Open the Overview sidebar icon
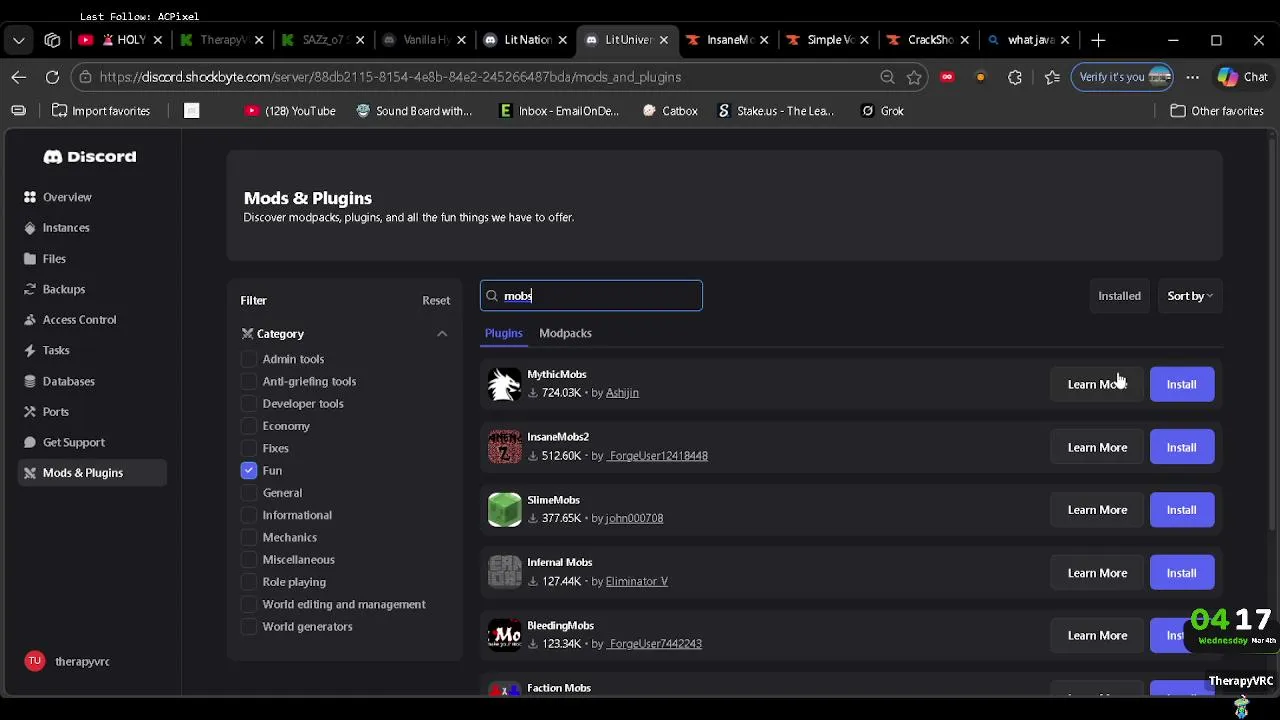The width and height of the screenshot is (1280, 720). [x=30, y=197]
